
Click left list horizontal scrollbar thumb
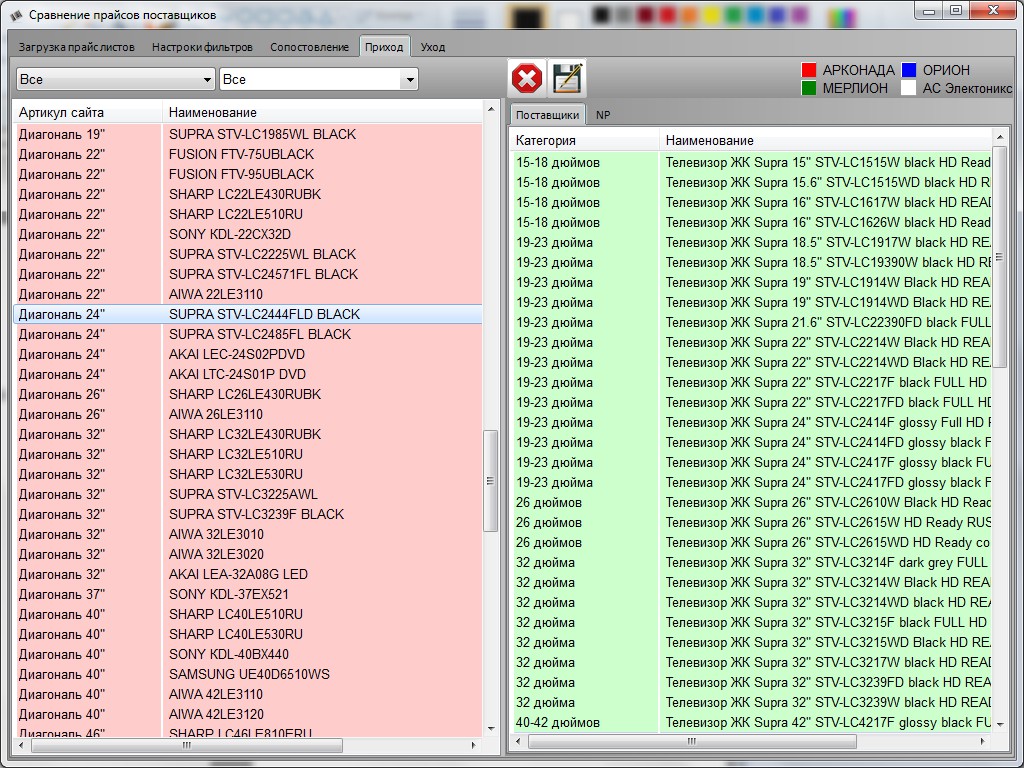coord(187,745)
